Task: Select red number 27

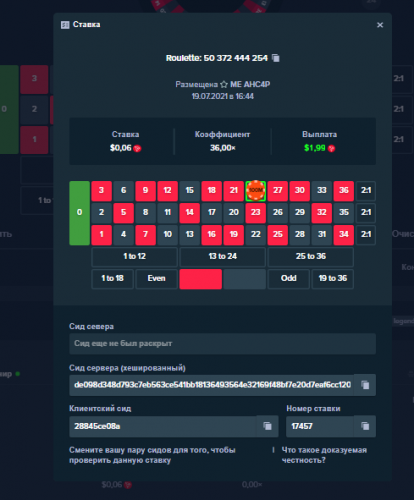Action: [277, 191]
